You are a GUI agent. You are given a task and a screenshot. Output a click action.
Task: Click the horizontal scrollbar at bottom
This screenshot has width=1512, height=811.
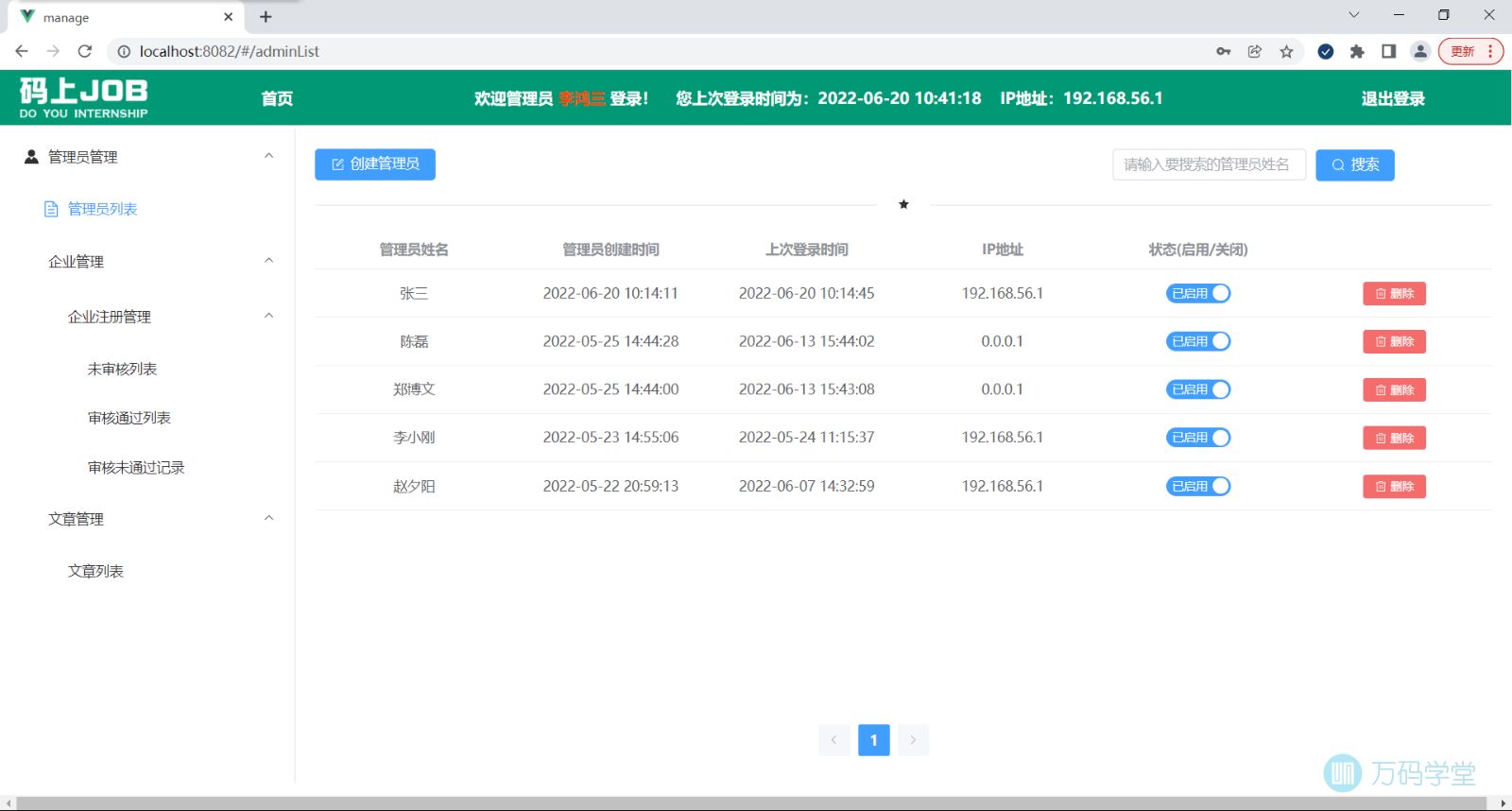point(756,802)
